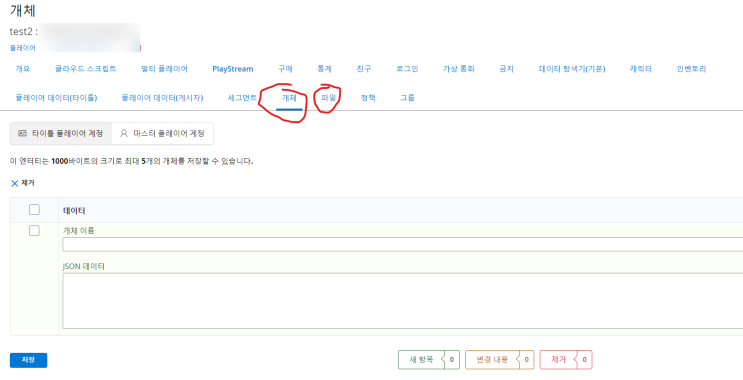Click the 데이터 column header

click(x=74, y=211)
